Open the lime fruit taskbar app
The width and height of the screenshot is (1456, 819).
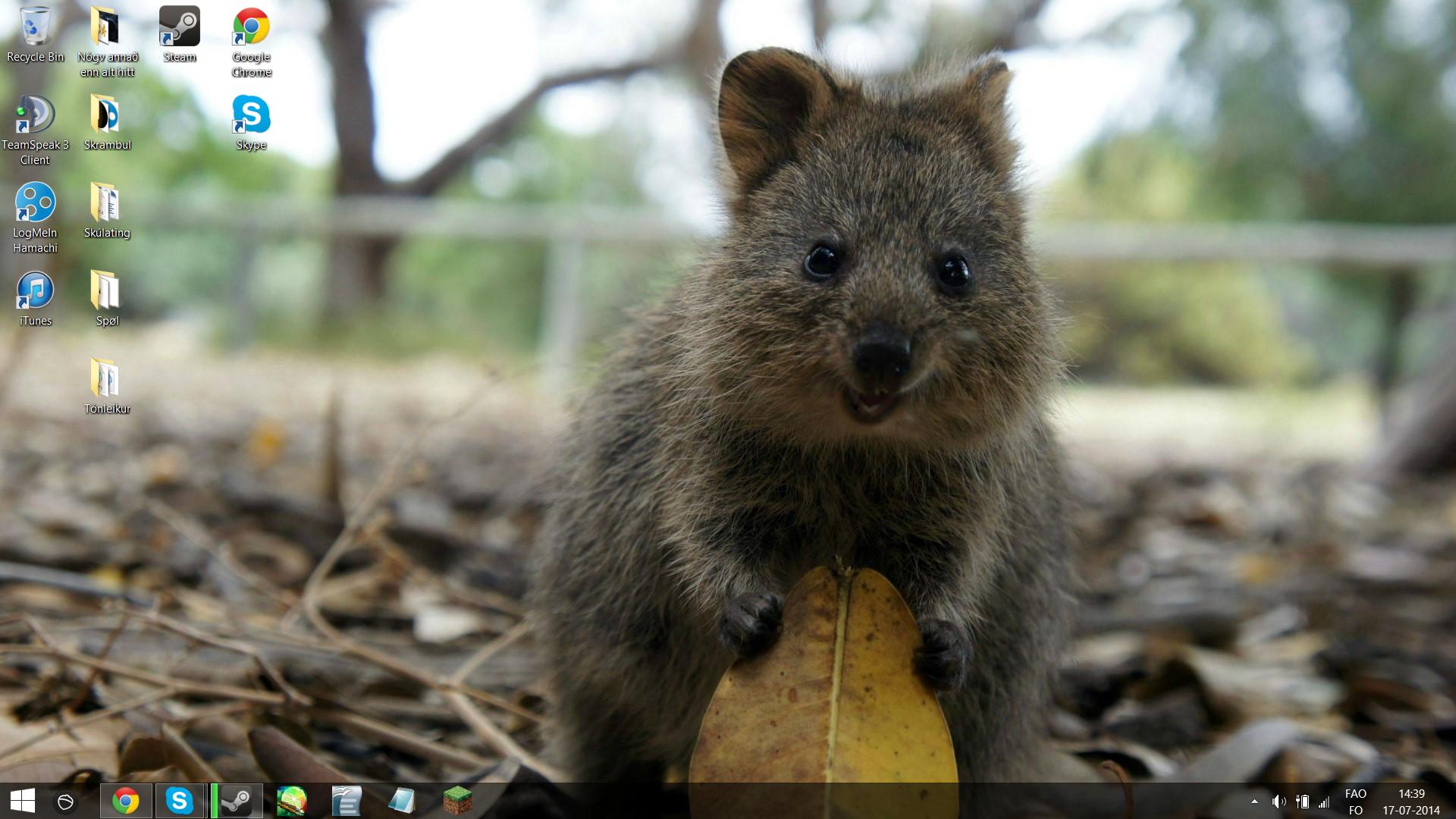[292, 801]
